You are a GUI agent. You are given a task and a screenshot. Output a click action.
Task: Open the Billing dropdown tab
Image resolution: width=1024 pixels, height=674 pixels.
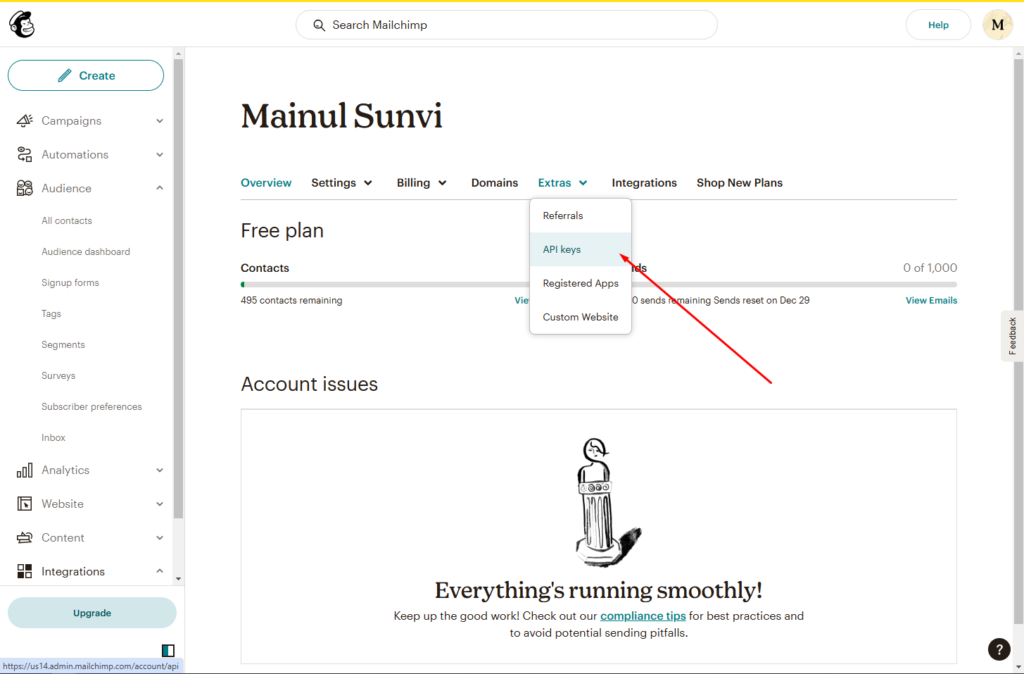[421, 183]
